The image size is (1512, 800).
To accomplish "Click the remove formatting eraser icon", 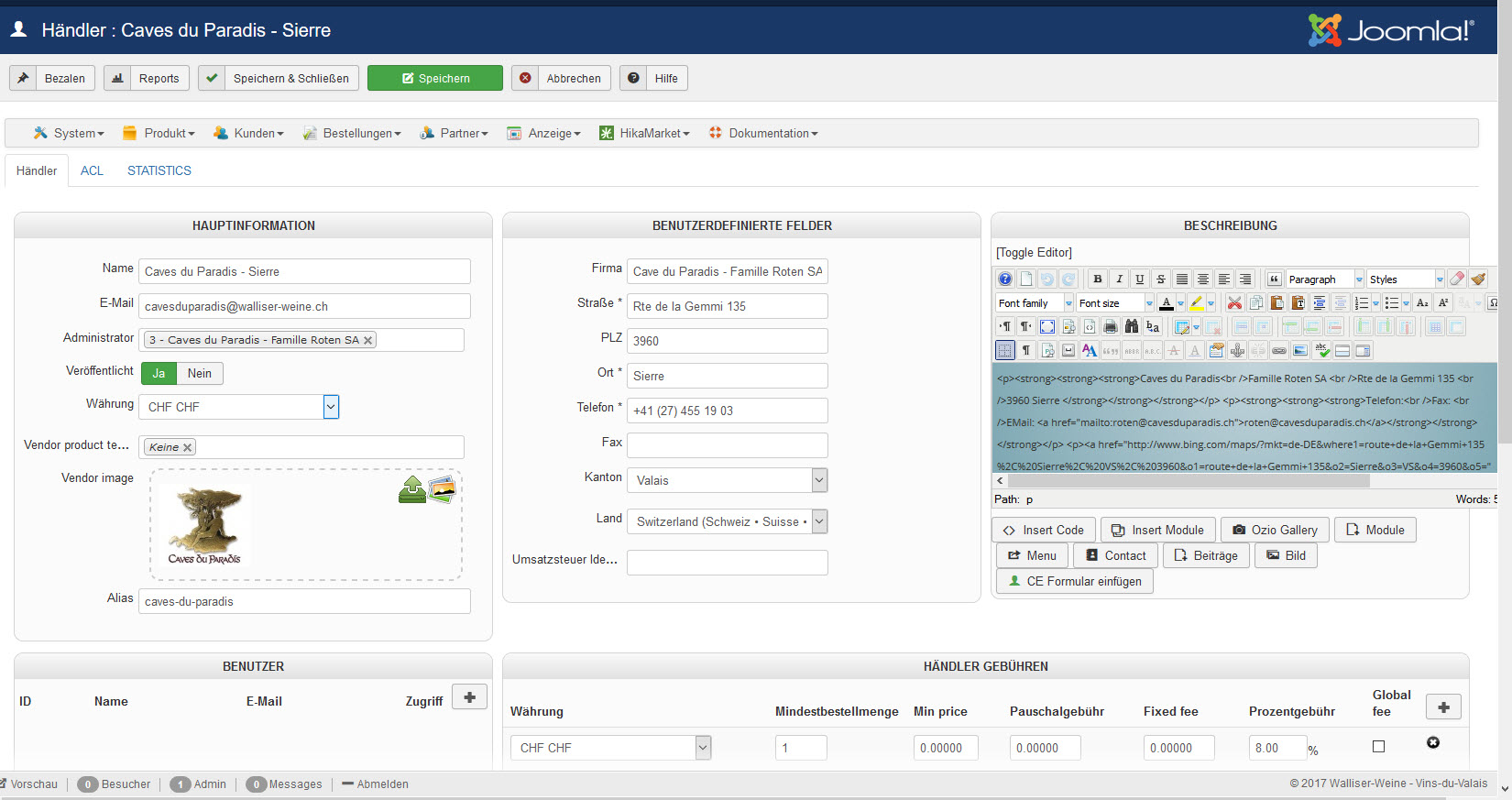I will pos(1457,279).
